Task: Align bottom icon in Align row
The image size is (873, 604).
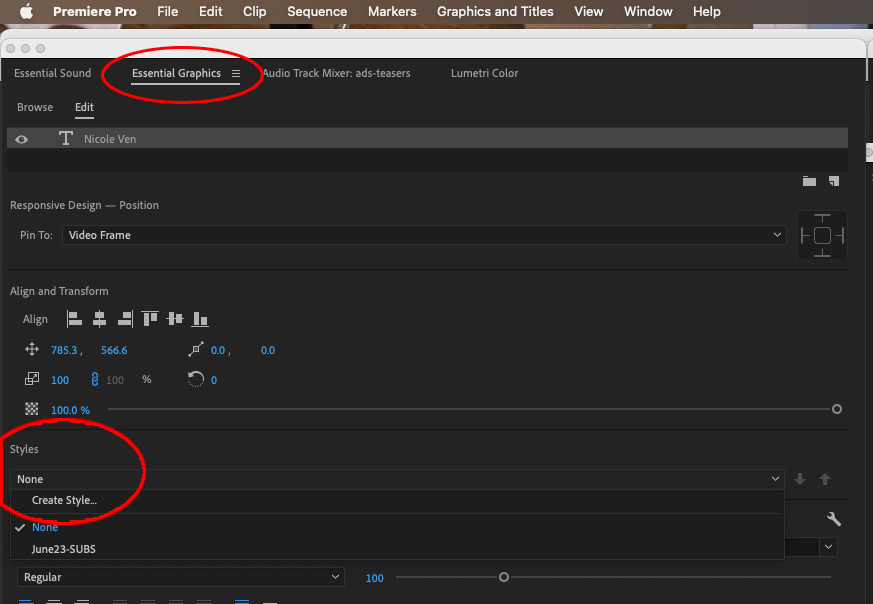Action: [x=200, y=319]
